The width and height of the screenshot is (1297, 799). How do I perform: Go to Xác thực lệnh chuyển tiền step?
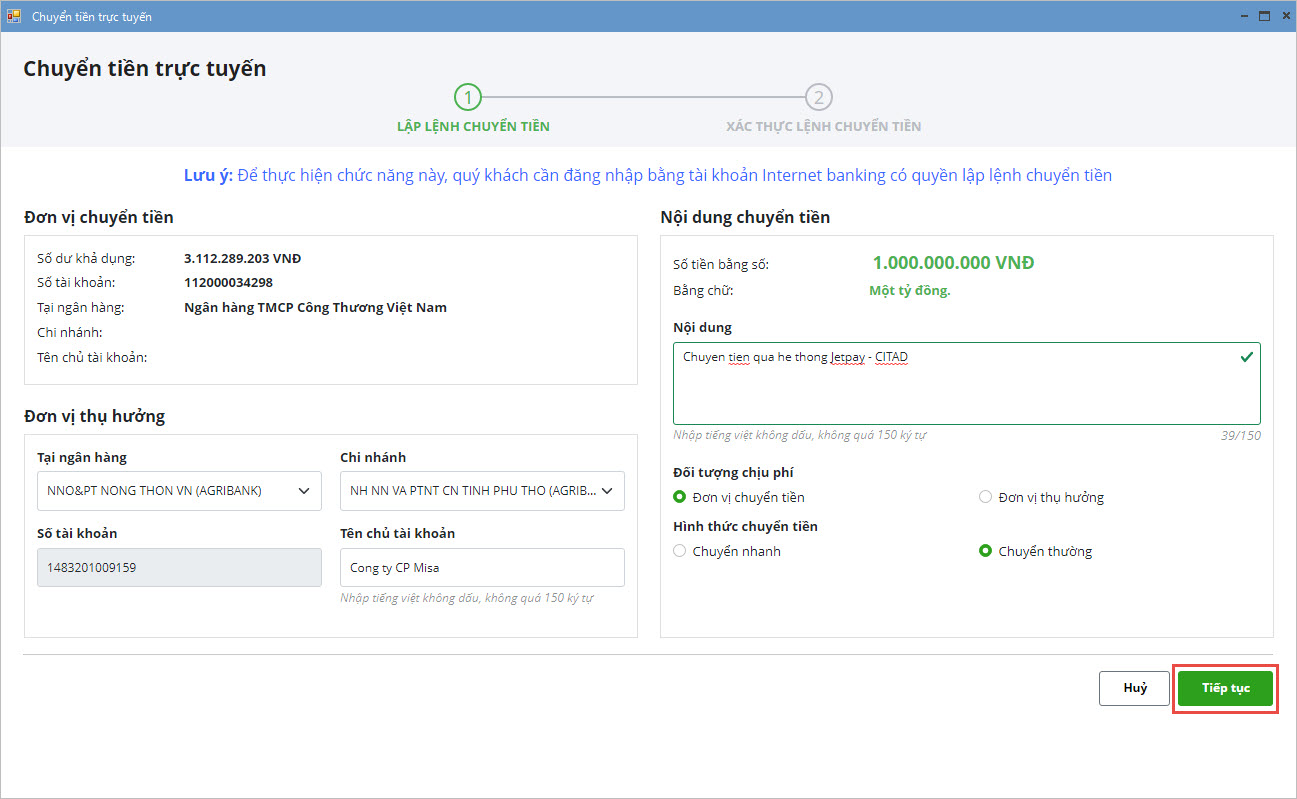pos(823,127)
